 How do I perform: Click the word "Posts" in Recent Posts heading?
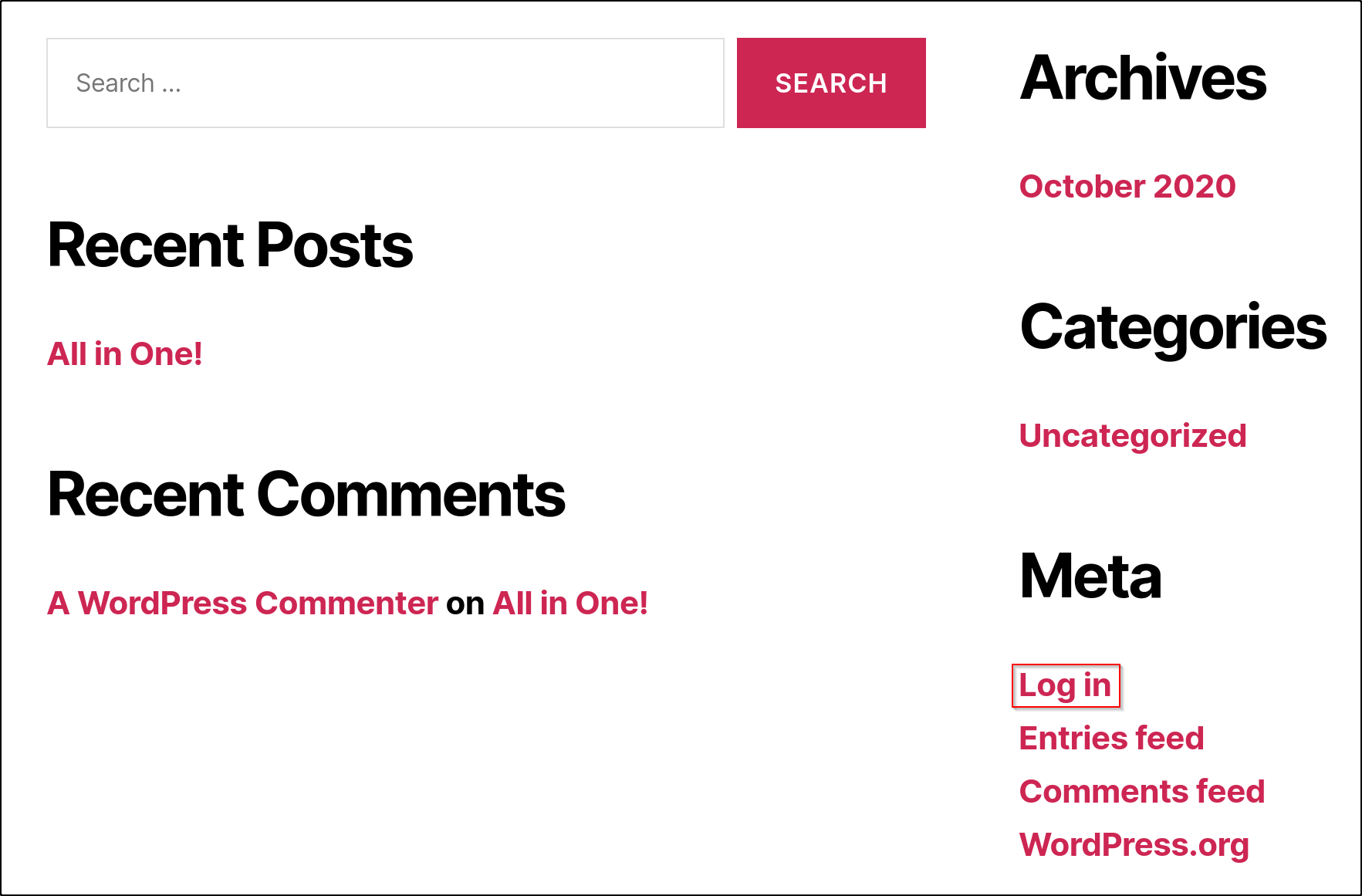tap(334, 245)
